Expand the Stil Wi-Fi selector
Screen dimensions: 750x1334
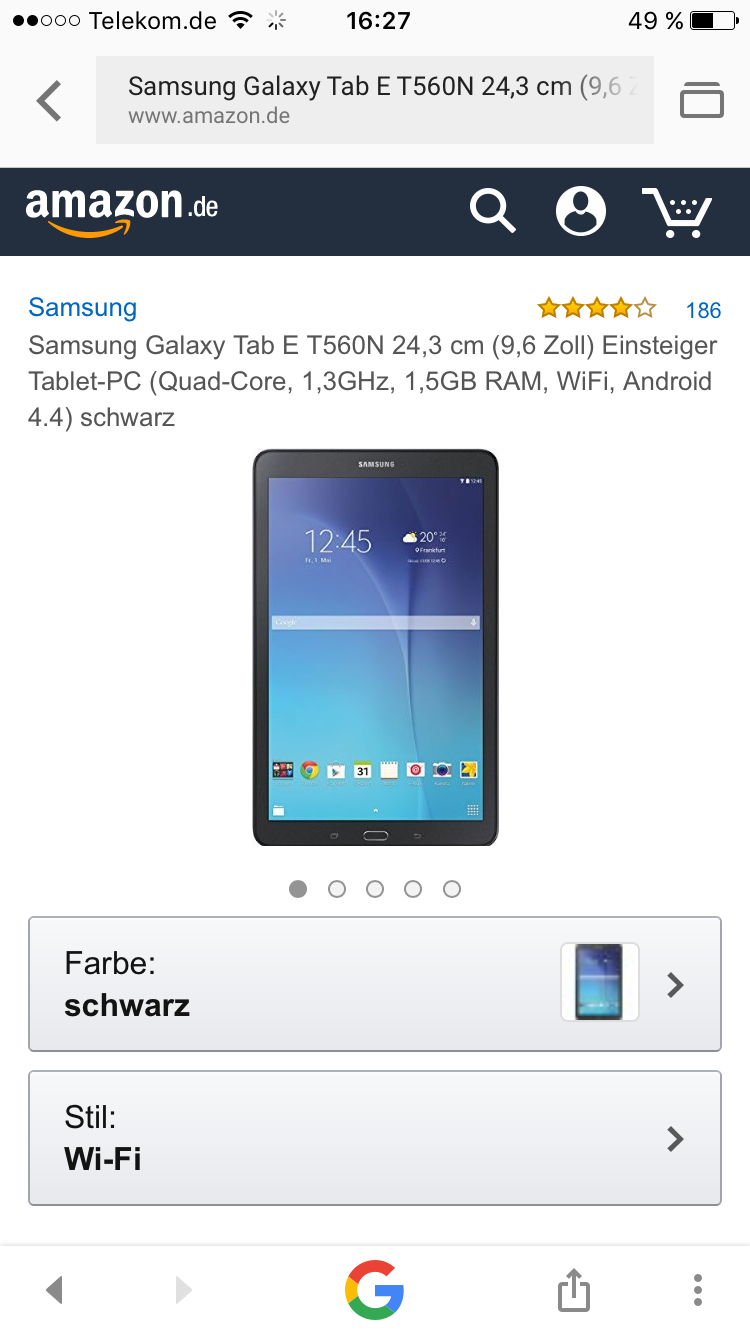375,1138
